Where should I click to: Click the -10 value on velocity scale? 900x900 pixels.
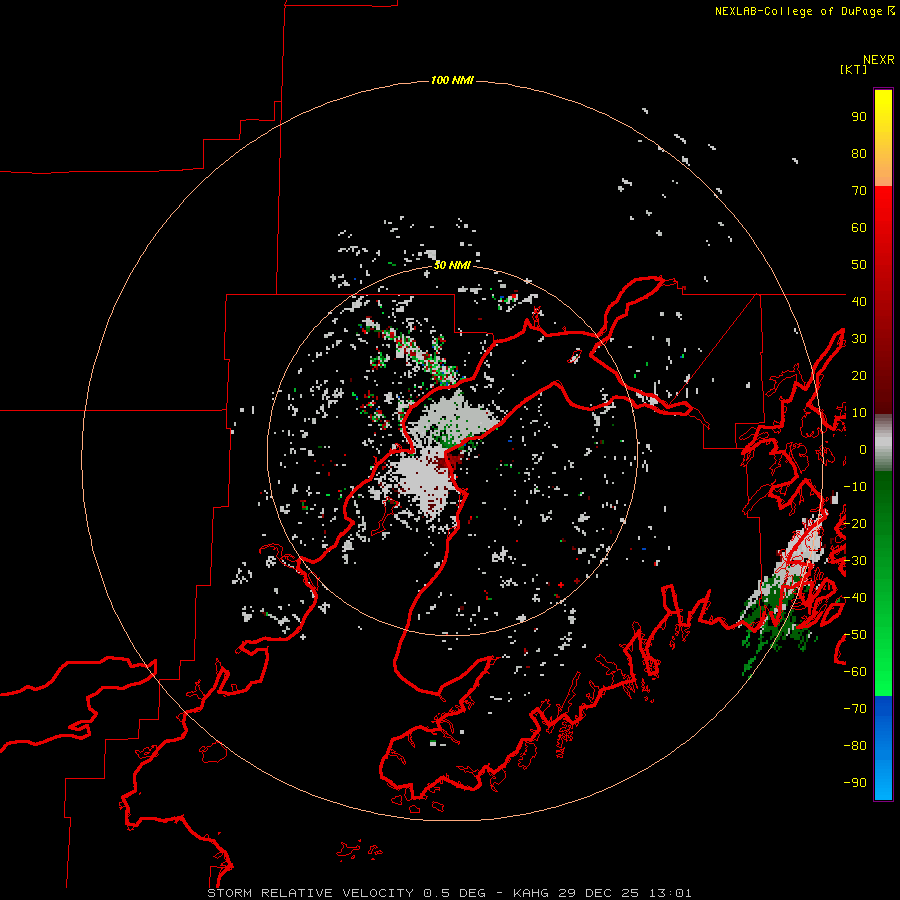(855, 487)
